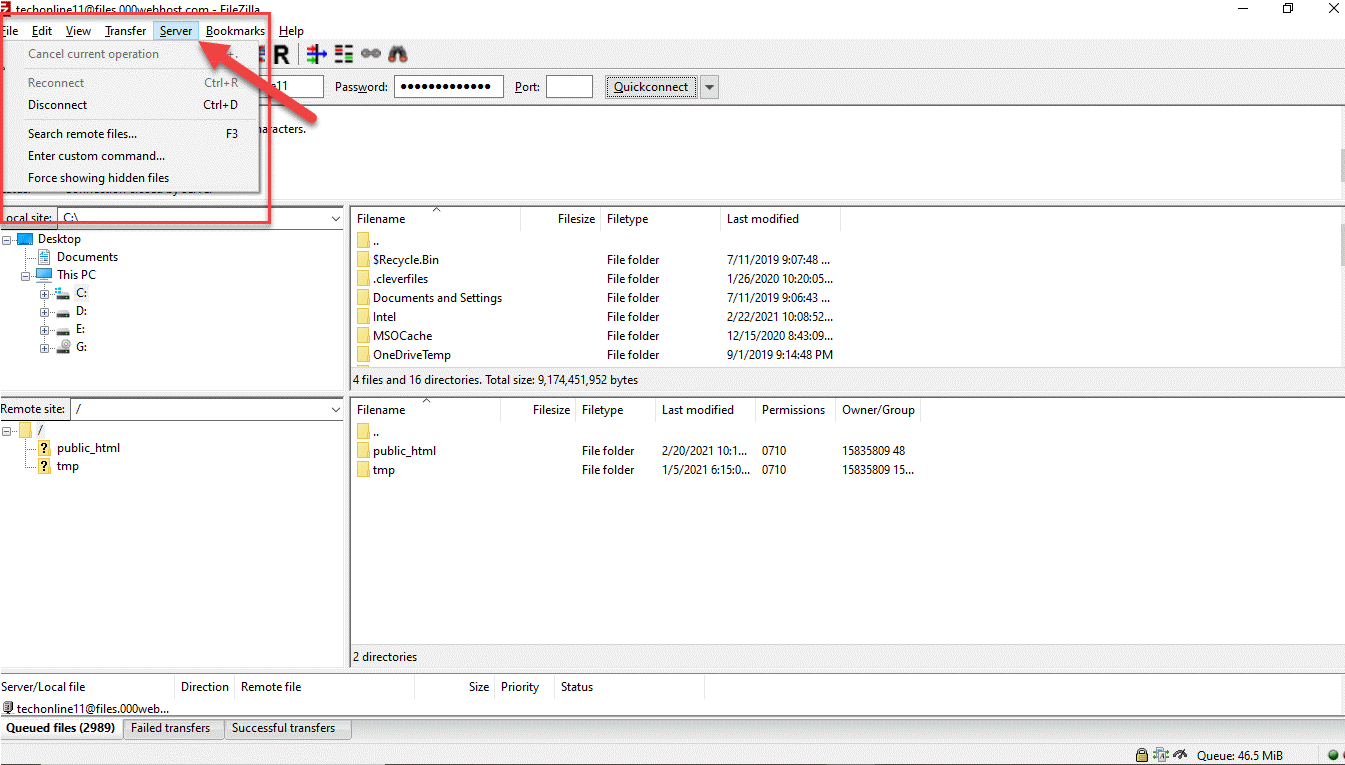This screenshot has height=765, width=1345.
Task: Click the process queue toolbar icon
Action: [x=316, y=53]
